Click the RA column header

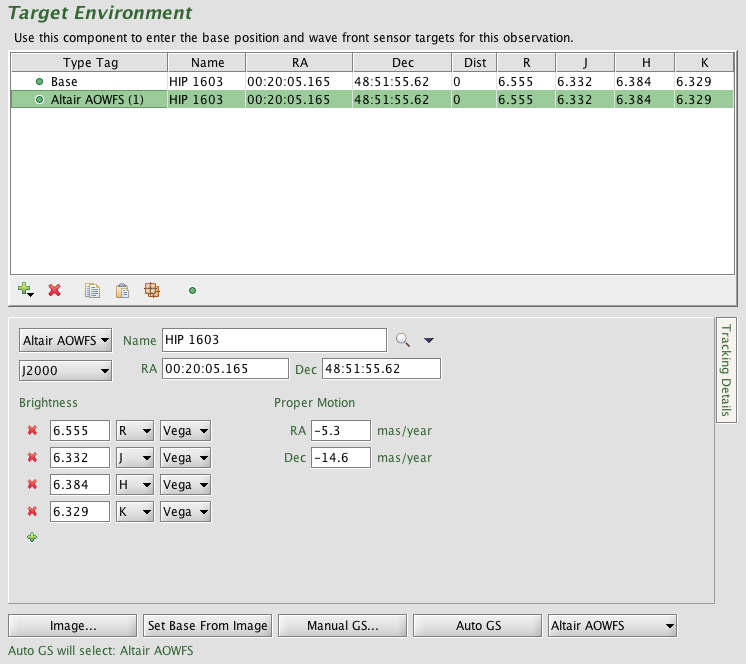point(299,62)
